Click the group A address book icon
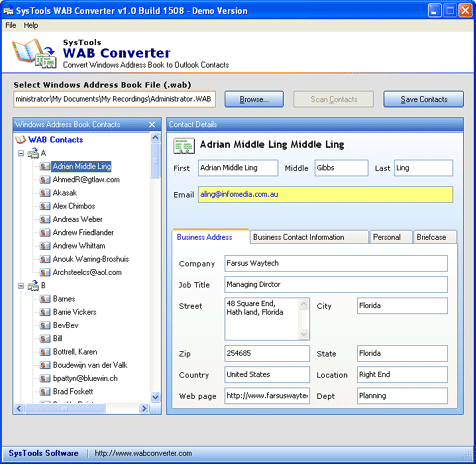Image resolution: width=476 pixels, height=465 pixels. point(33,153)
